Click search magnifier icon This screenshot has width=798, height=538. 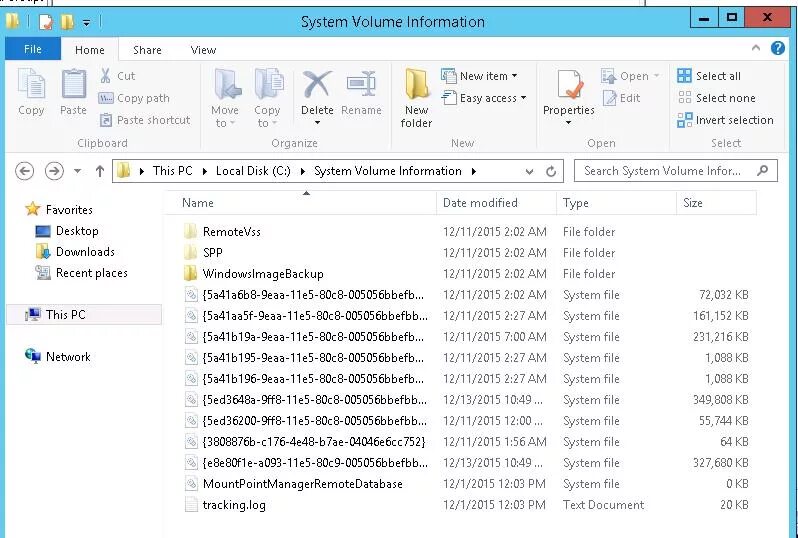762,171
